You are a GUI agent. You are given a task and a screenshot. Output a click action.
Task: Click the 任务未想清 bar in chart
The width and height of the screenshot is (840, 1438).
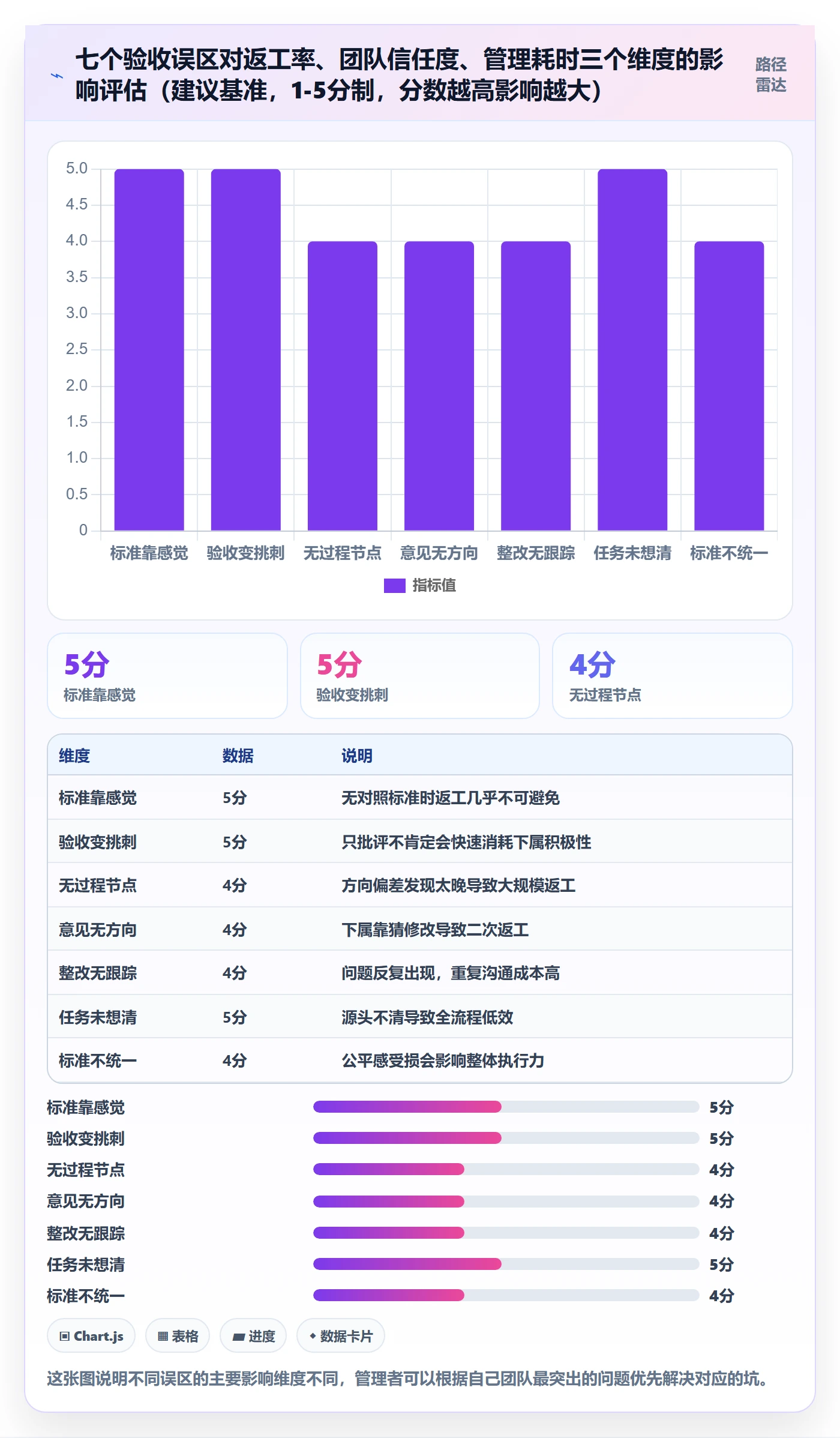pos(632,349)
